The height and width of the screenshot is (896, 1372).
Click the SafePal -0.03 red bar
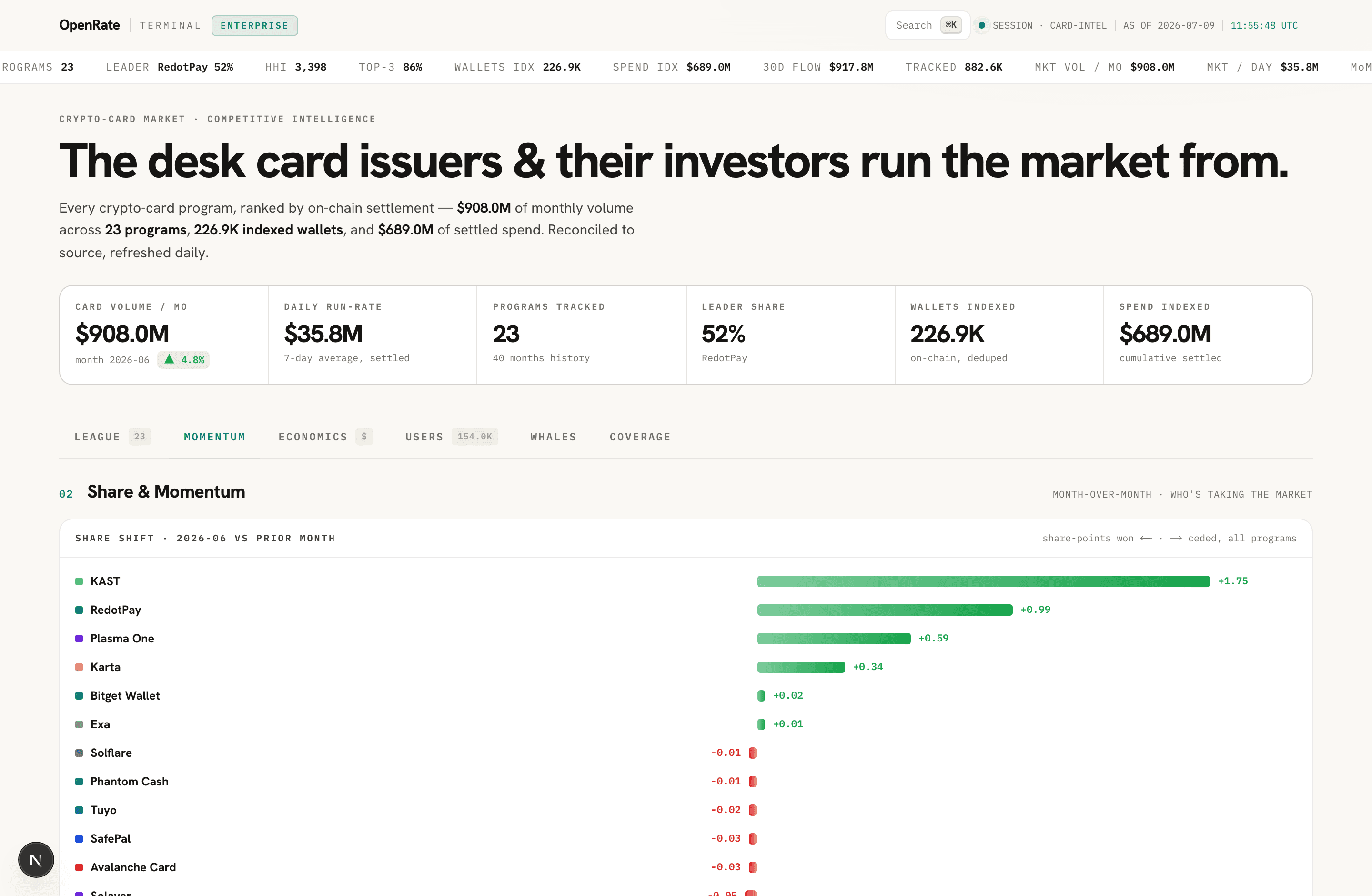[752, 839]
